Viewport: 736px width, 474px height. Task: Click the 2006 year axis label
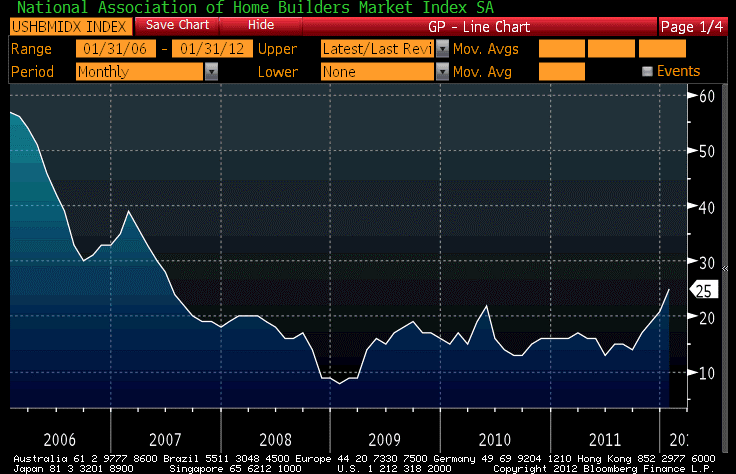pos(60,440)
